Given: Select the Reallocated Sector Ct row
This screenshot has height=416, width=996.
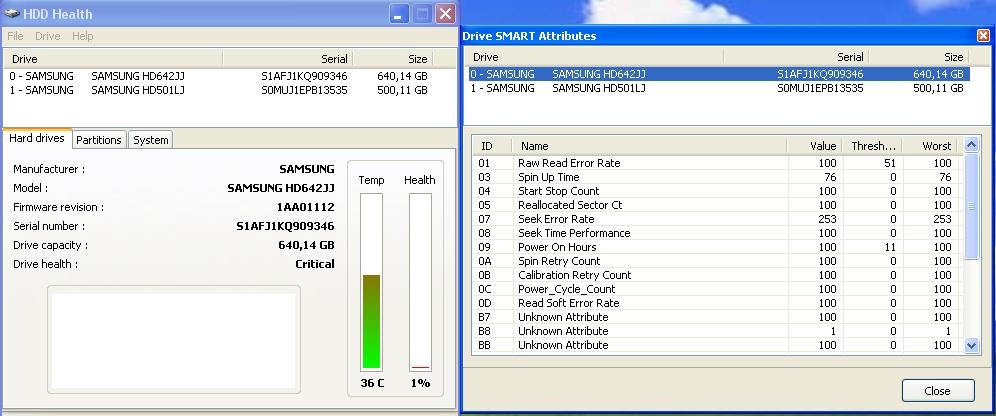Looking at the screenshot, I should tap(718, 205).
